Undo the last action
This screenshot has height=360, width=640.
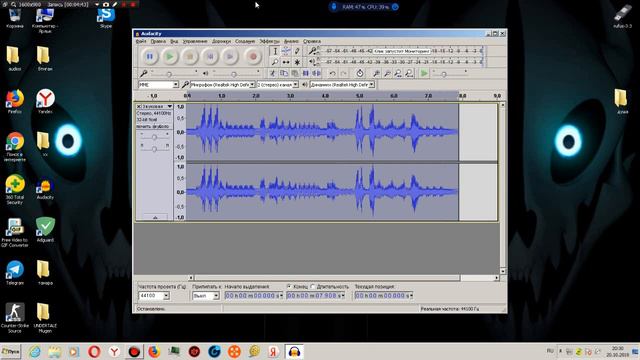(333, 73)
